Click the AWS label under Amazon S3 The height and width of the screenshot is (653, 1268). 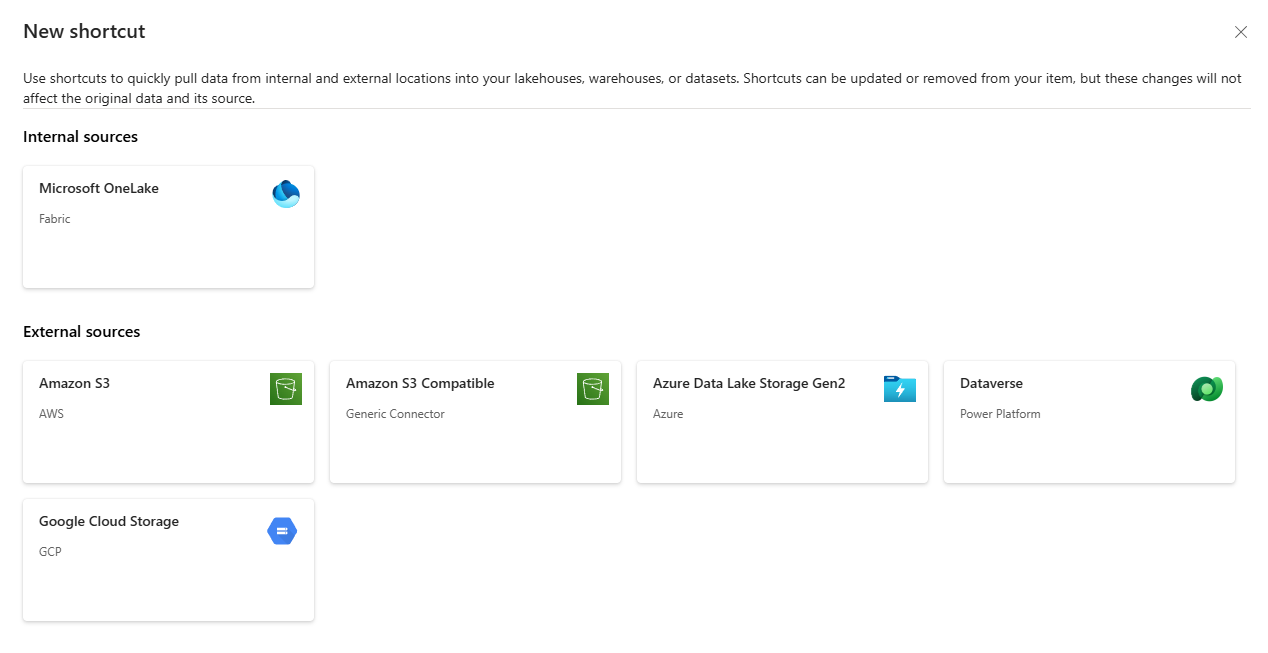pos(51,414)
